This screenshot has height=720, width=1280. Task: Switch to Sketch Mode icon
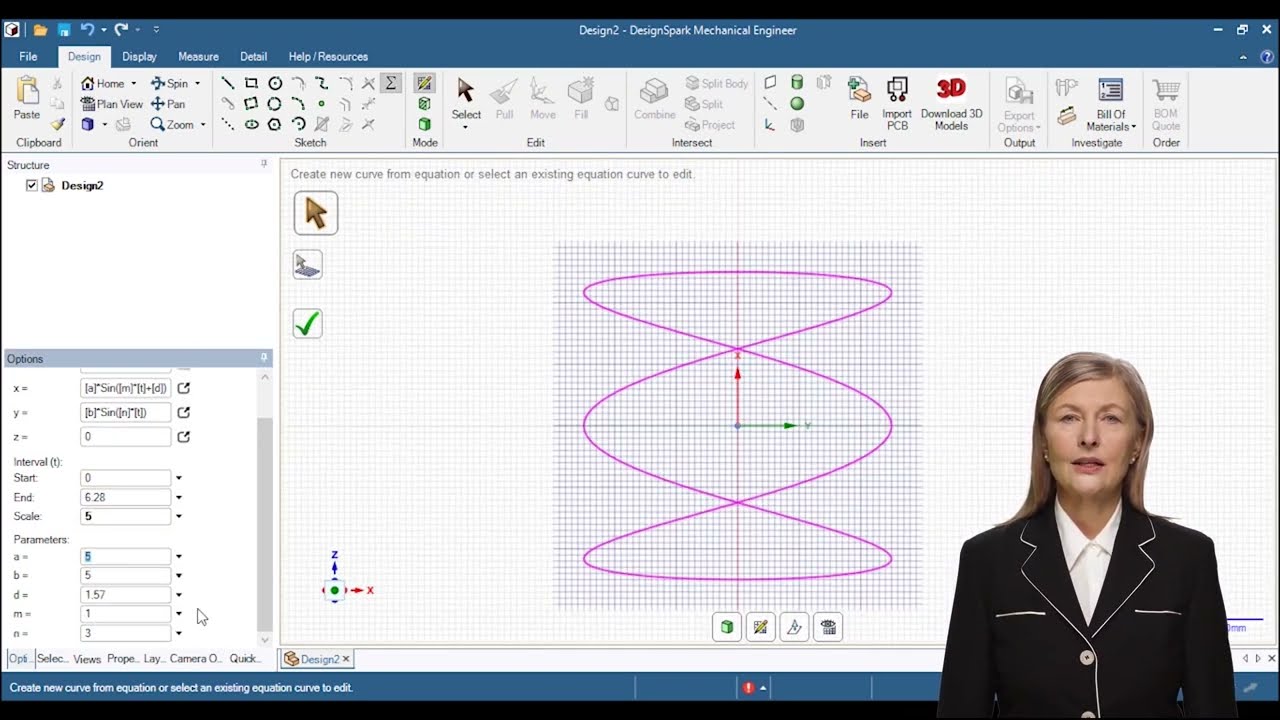[x=425, y=84]
